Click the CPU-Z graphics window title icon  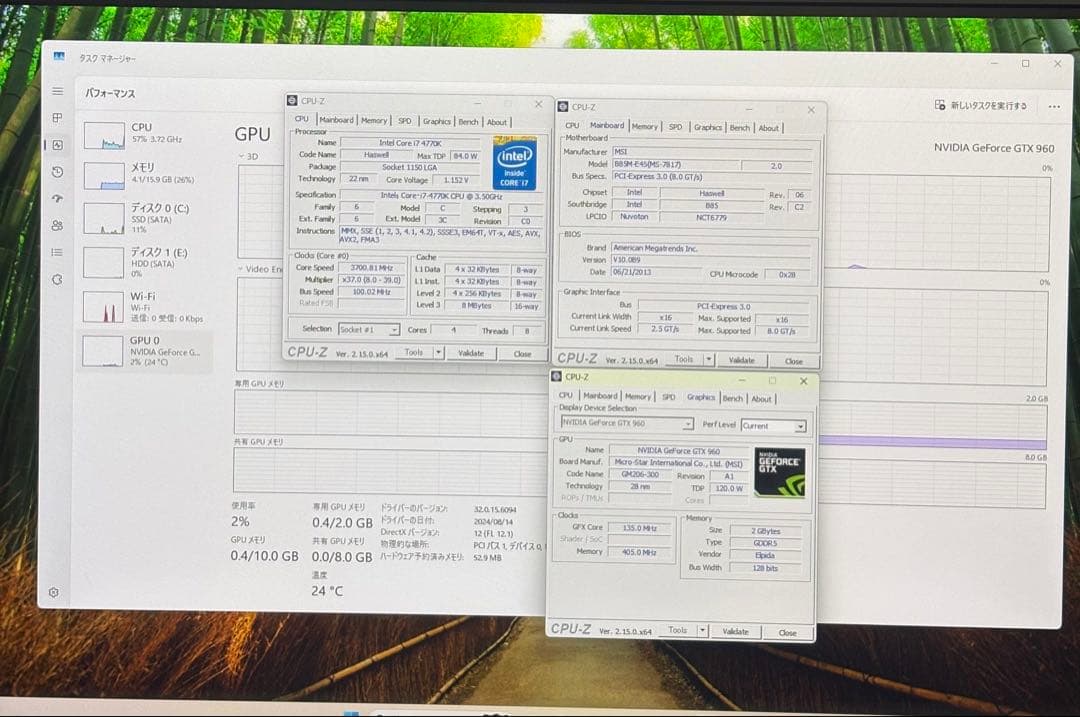coord(557,376)
